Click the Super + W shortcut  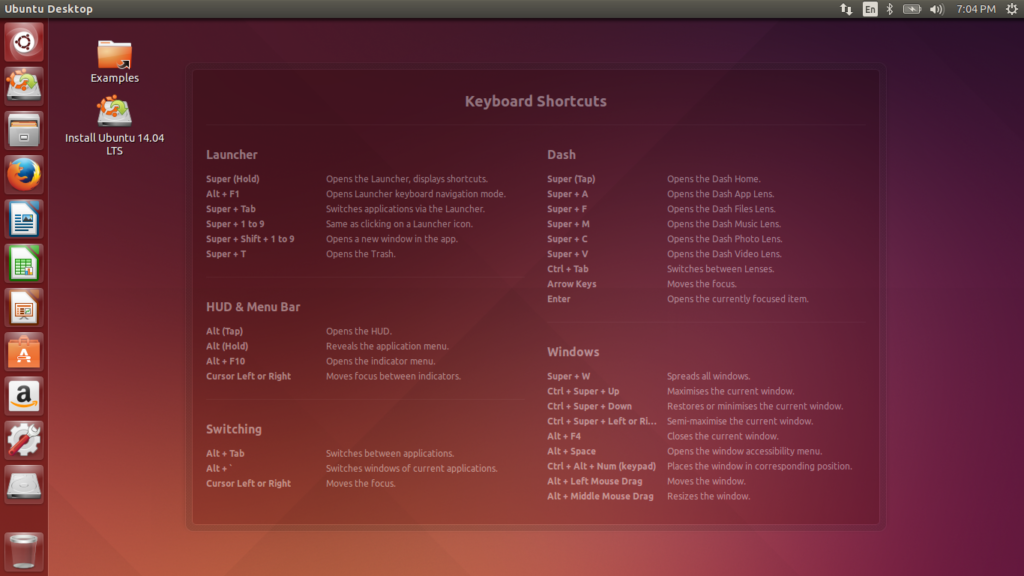point(569,376)
